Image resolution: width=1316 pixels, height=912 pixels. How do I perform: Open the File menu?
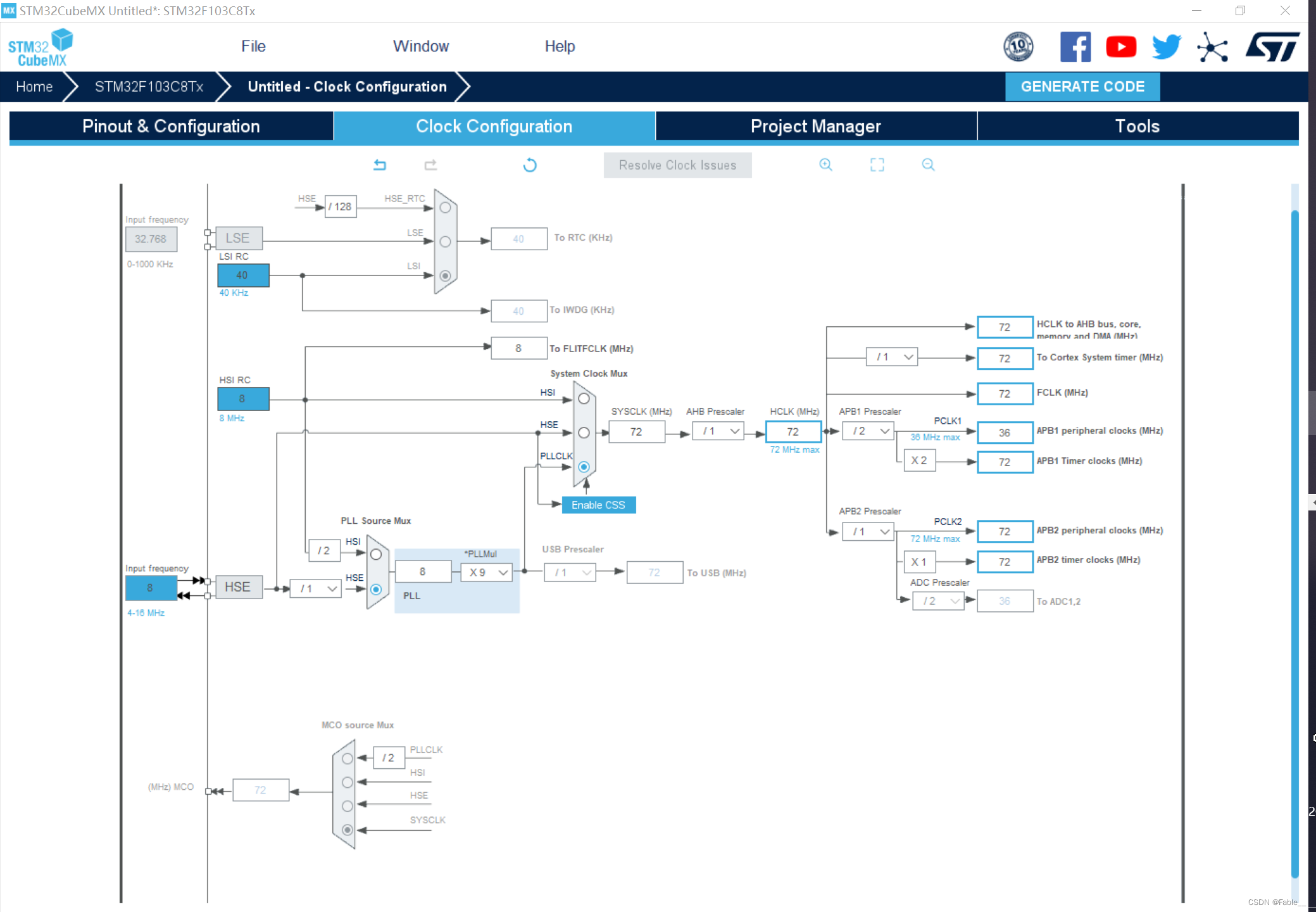(x=253, y=46)
